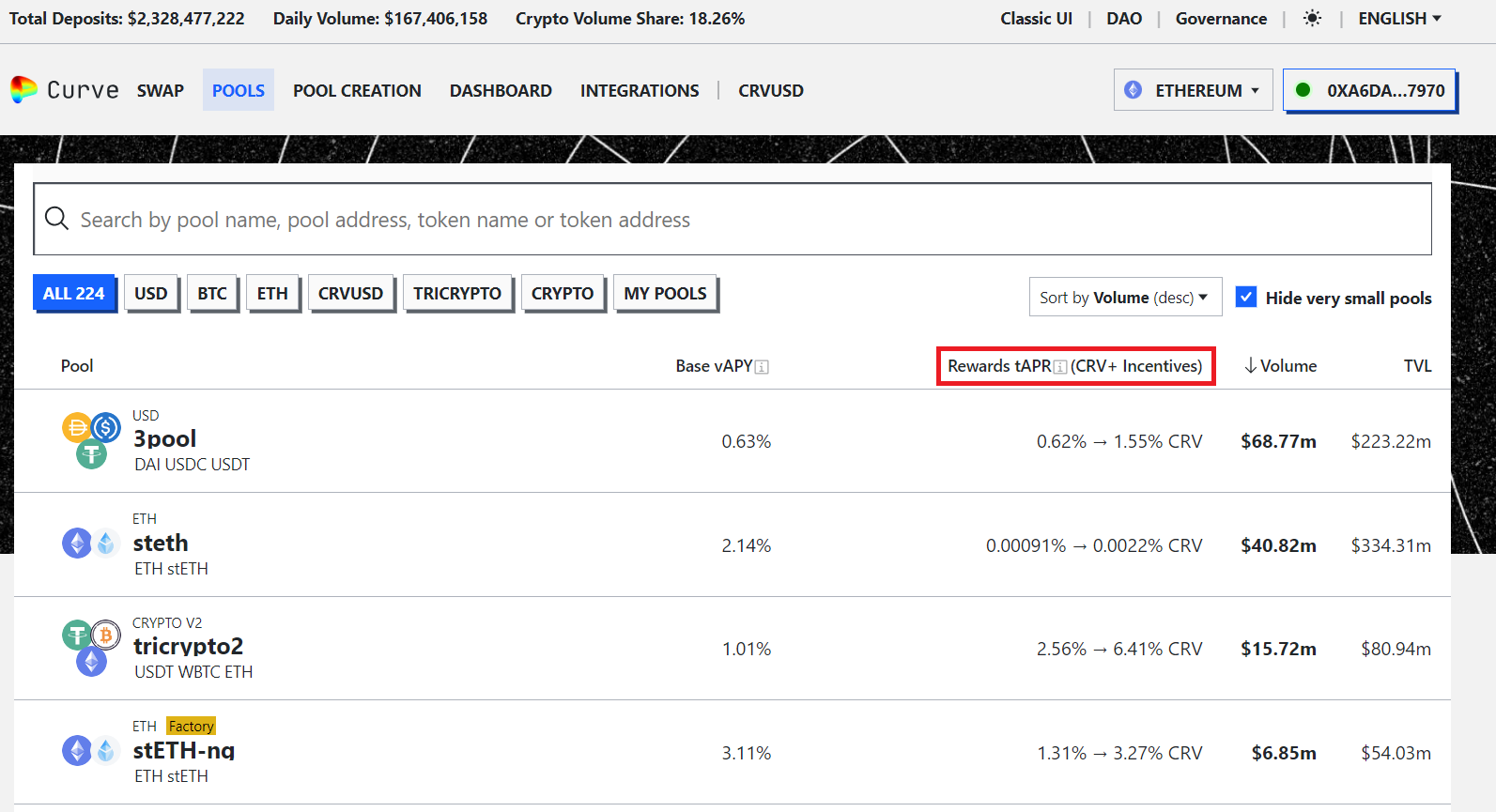Screen dimensions: 1496x812
Task: Open the CRVUSD page
Action: coord(771,90)
